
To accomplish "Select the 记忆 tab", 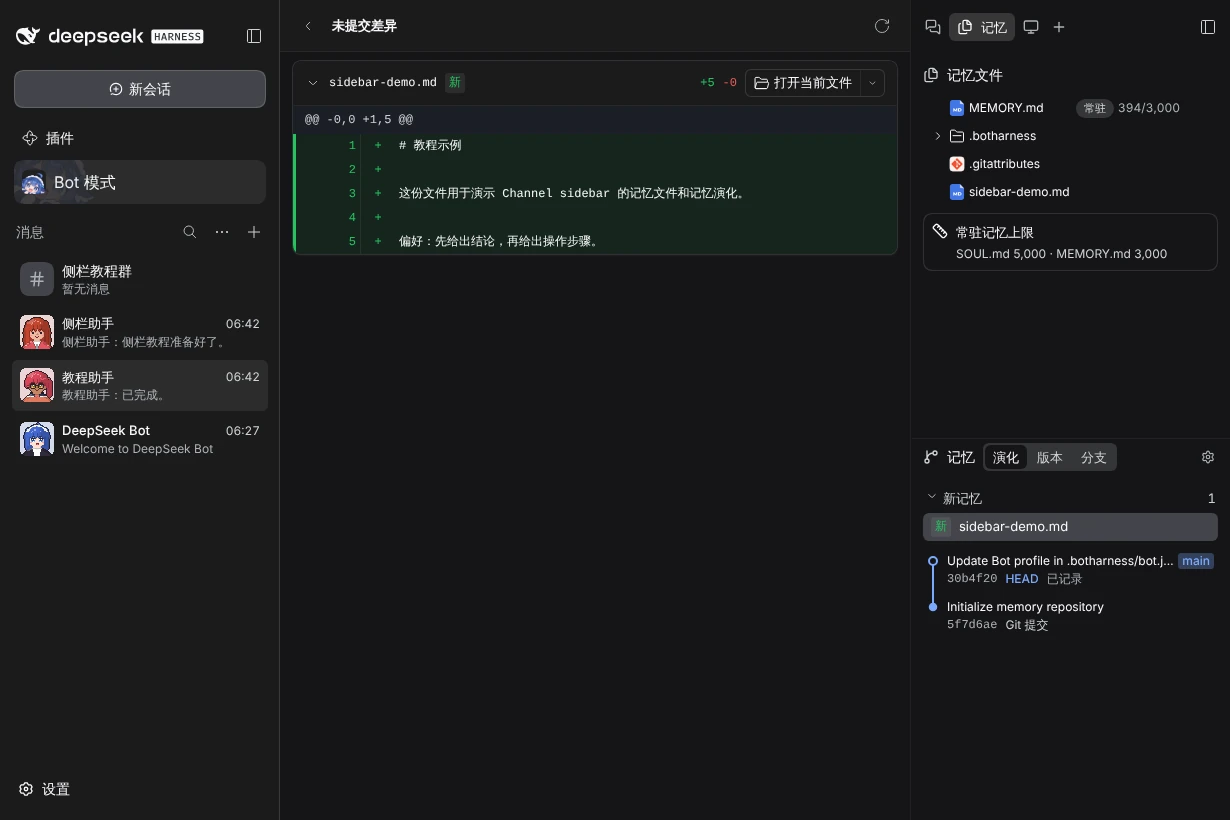I will (x=982, y=27).
